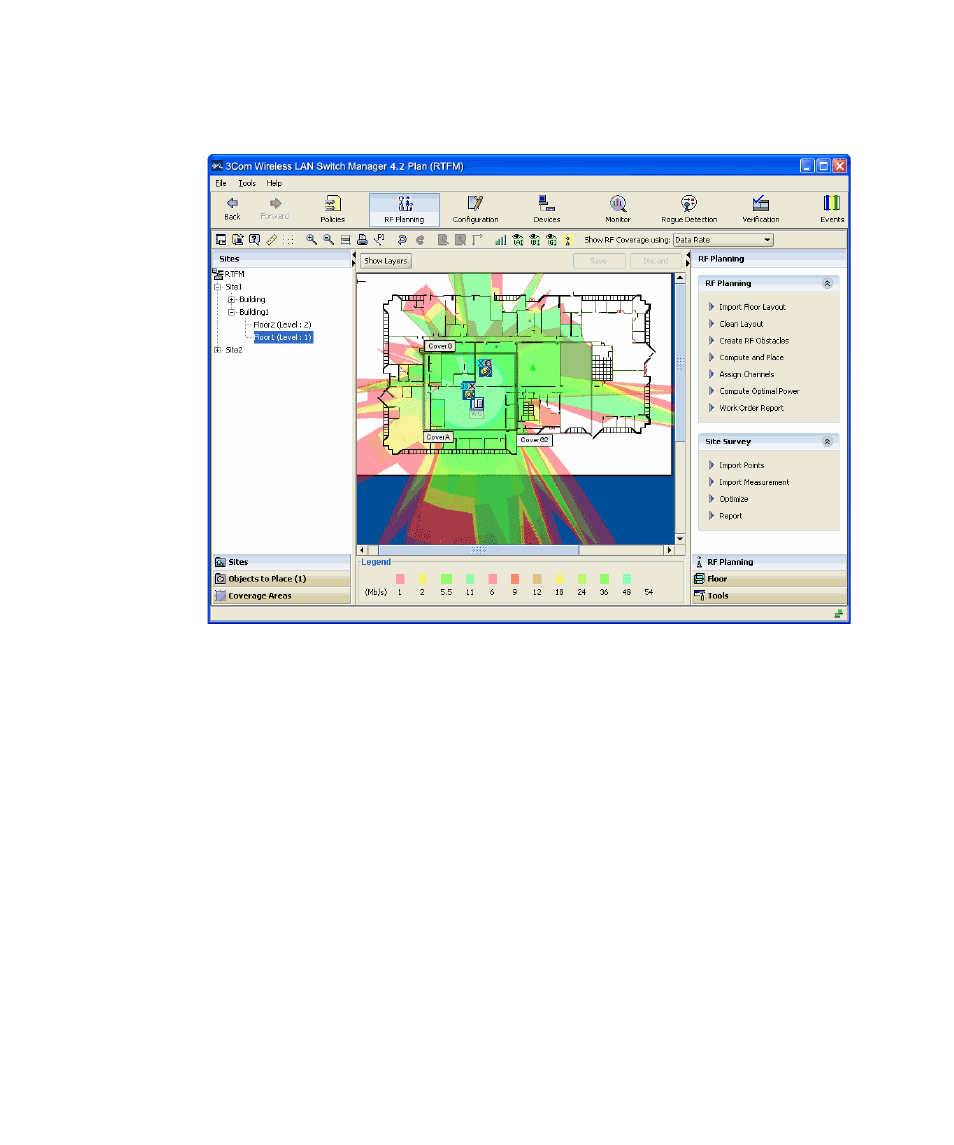Click Import Measurement link

pyautogui.click(x=754, y=482)
